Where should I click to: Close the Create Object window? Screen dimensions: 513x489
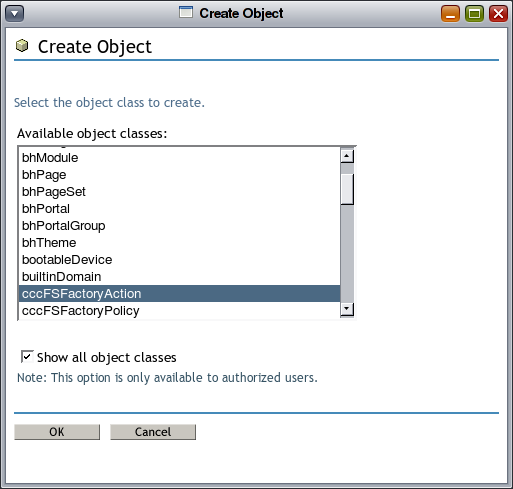(x=498, y=14)
